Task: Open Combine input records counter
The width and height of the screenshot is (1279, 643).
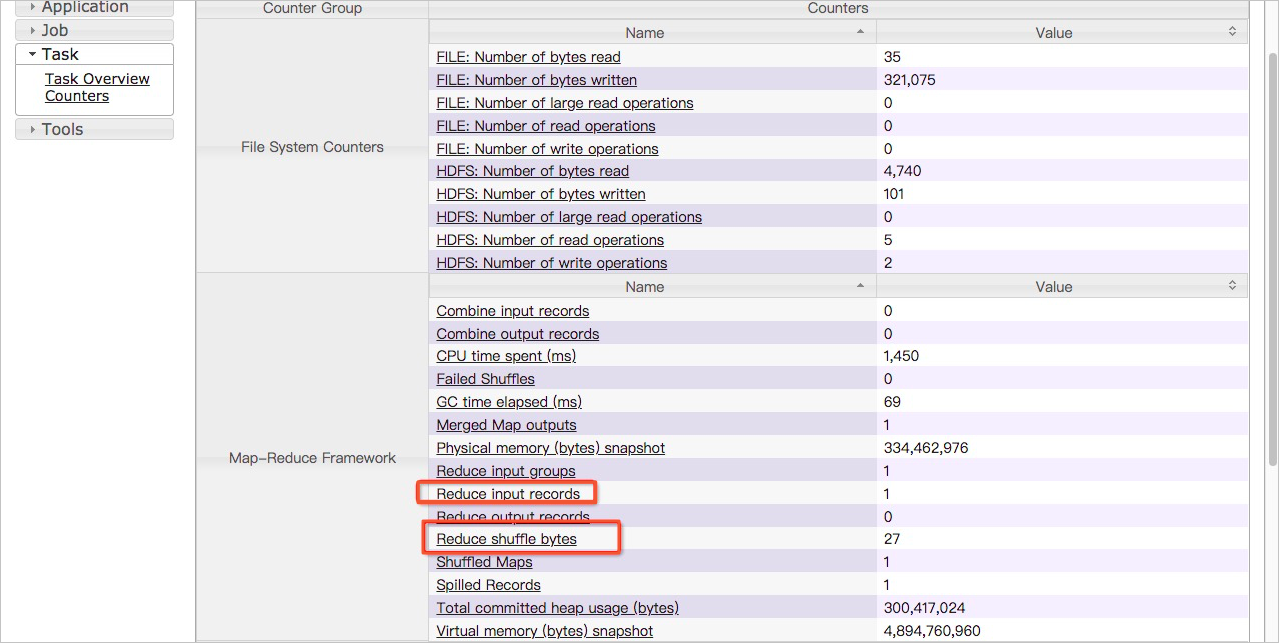Action: [x=513, y=311]
